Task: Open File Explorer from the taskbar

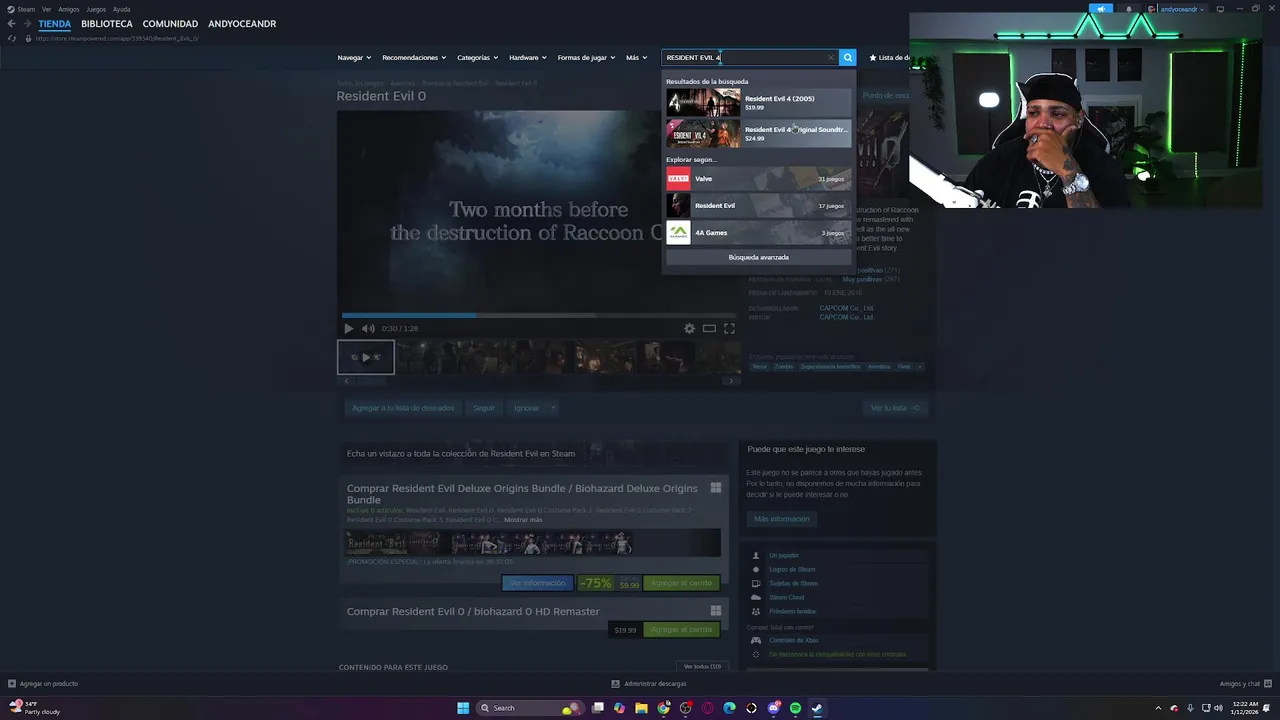Action: coord(641,708)
